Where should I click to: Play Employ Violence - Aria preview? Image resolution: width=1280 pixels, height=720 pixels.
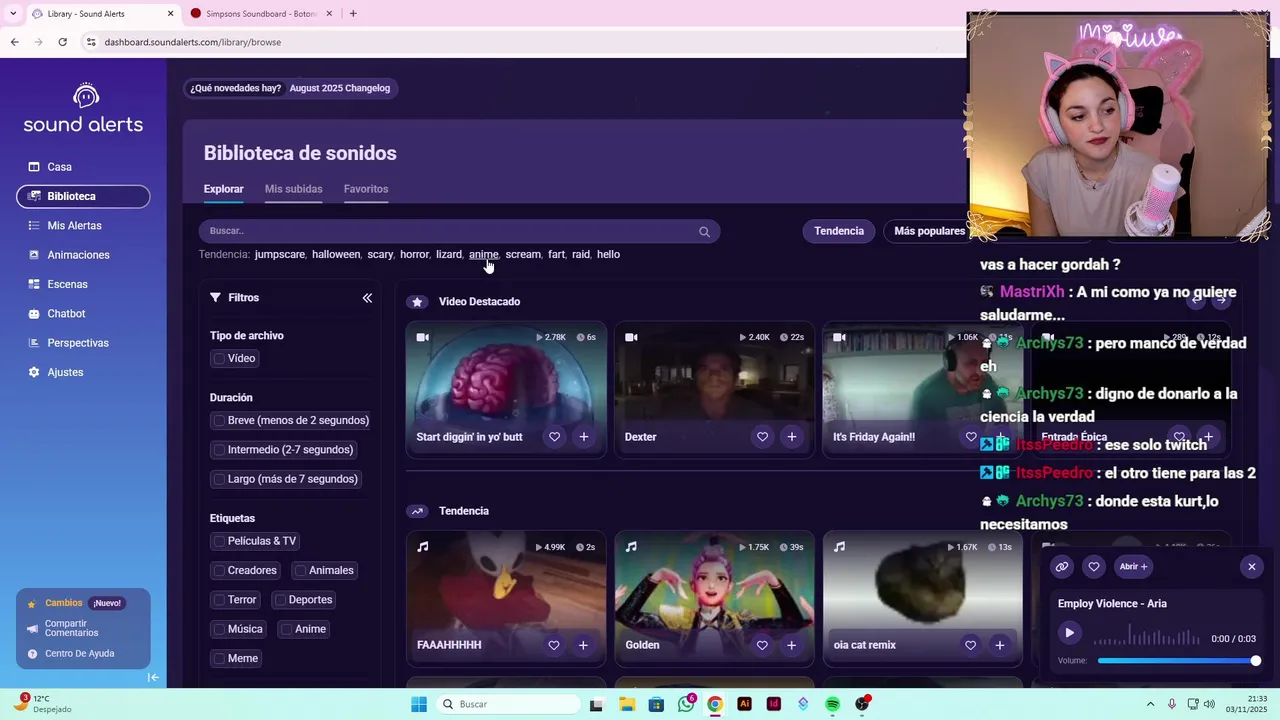pyautogui.click(x=1069, y=632)
